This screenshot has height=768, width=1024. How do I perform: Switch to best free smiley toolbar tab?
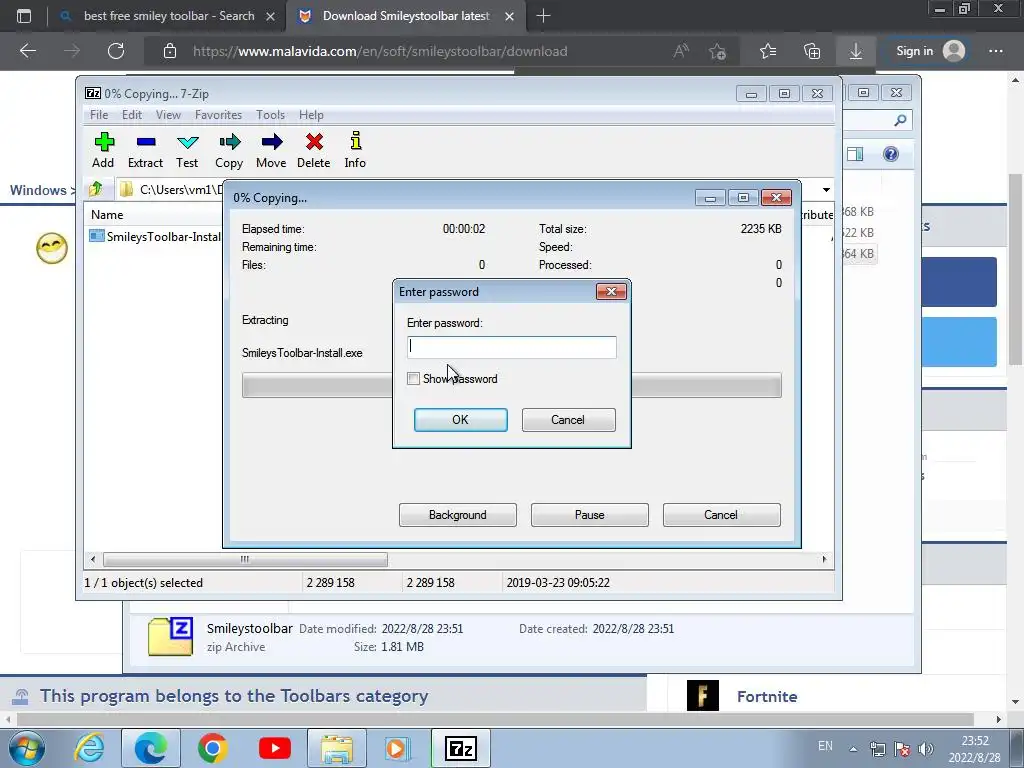168,16
